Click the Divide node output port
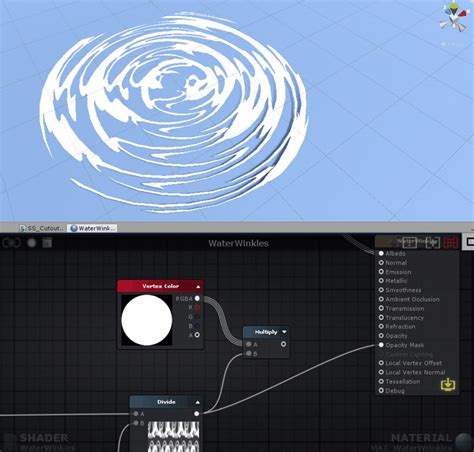Viewport: 474px width, 452px height. pos(197,414)
